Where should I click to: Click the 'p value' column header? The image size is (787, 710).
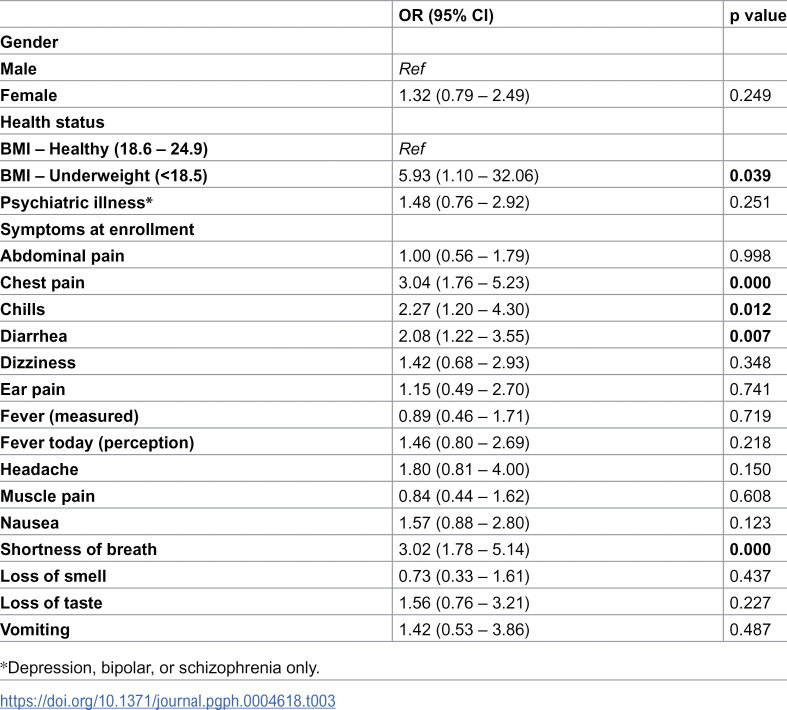click(x=758, y=16)
